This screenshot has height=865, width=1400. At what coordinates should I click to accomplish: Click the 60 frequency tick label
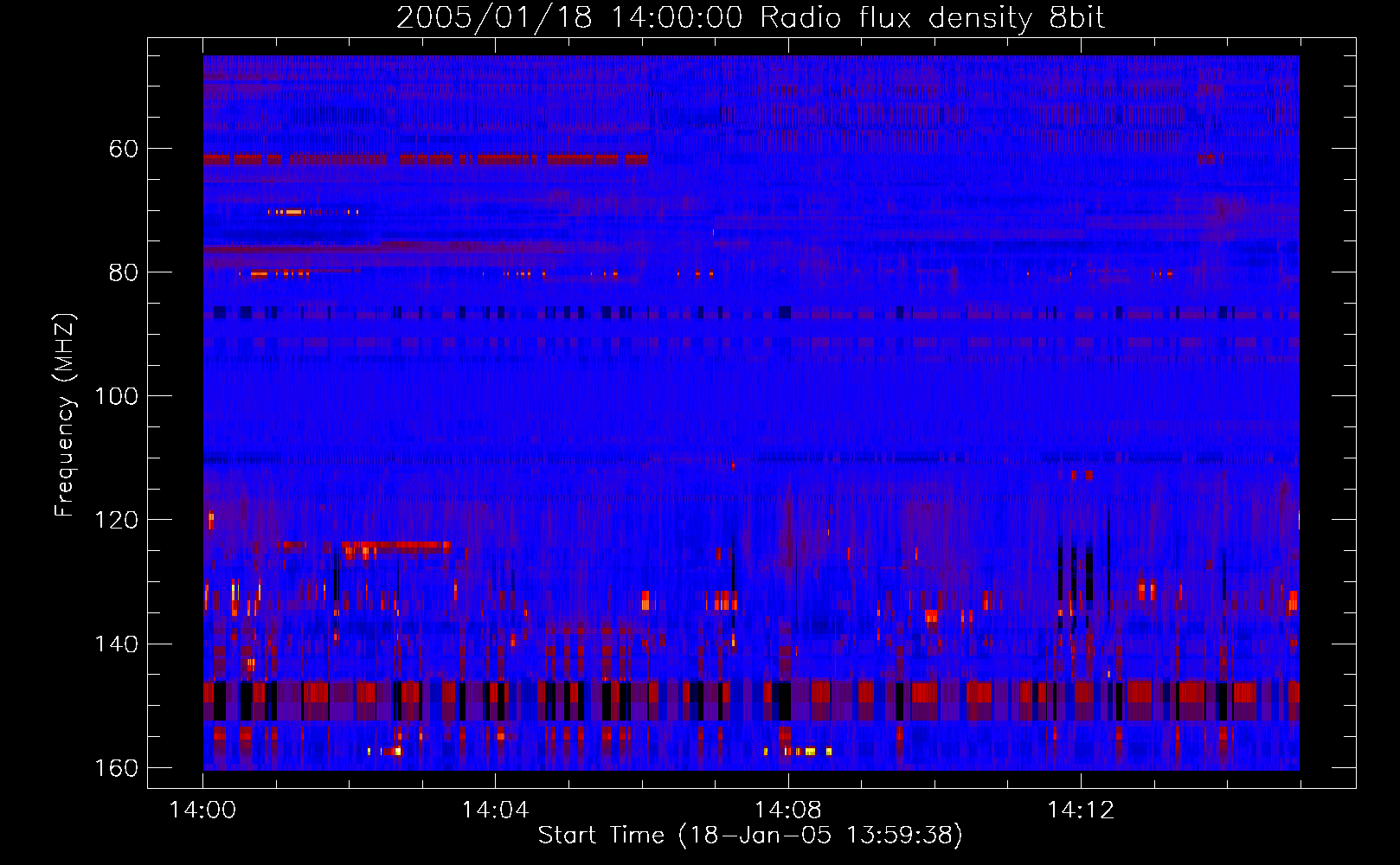124,149
